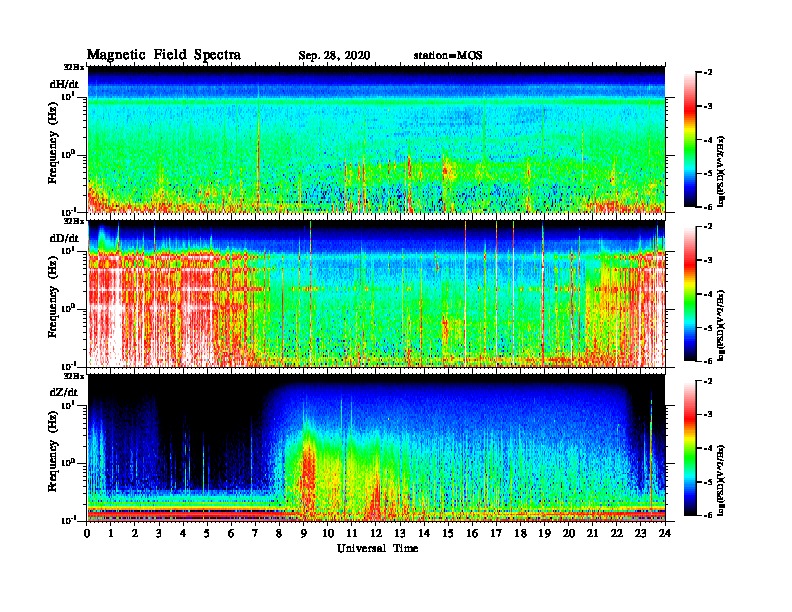Click the color bar beside the dZ/dt panel
The image size is (792, 612).
pyautogui.click(x=689, y=448)
